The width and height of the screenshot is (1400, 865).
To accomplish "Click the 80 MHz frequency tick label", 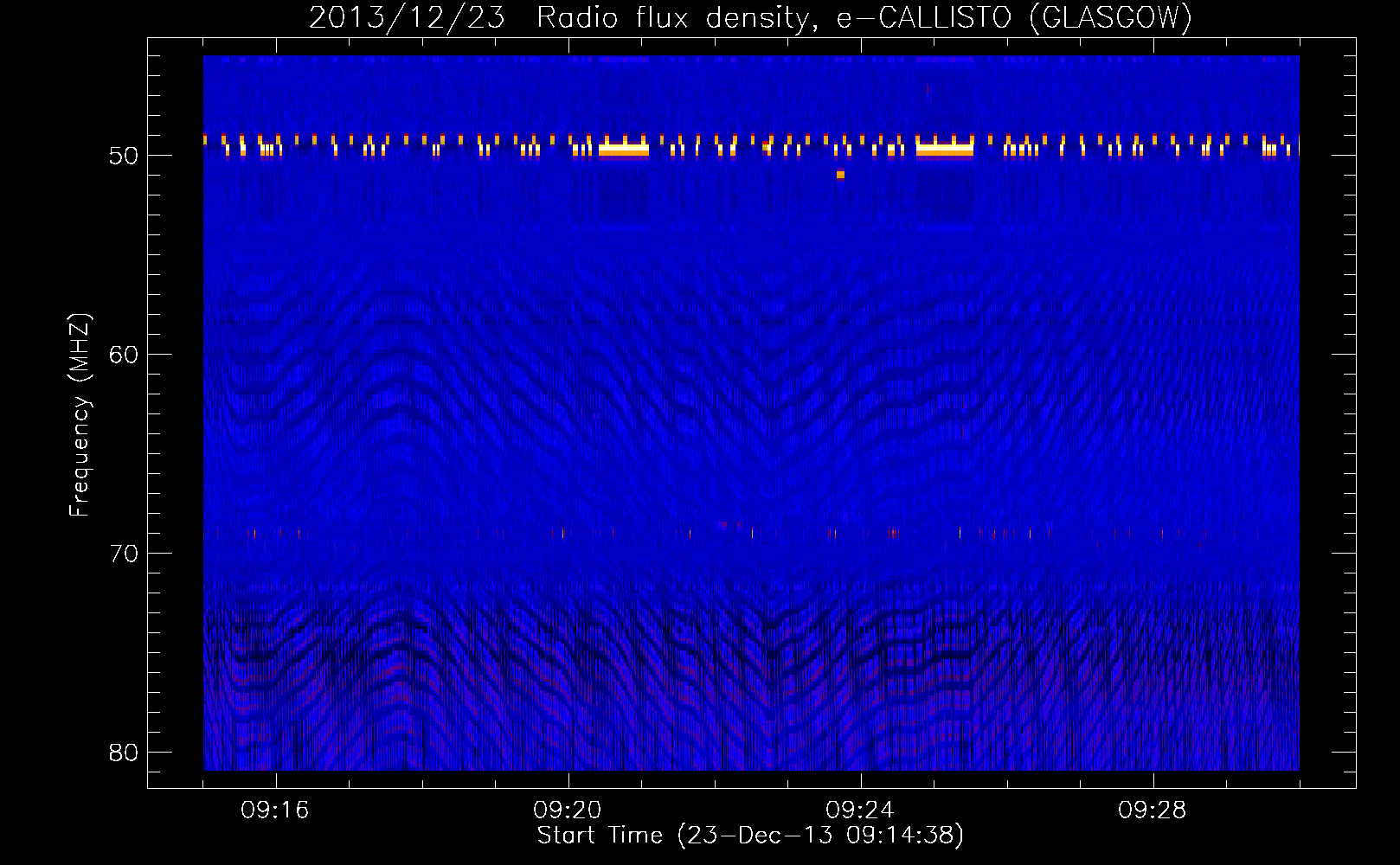I will pyautogui.click(x=124, y=753).
